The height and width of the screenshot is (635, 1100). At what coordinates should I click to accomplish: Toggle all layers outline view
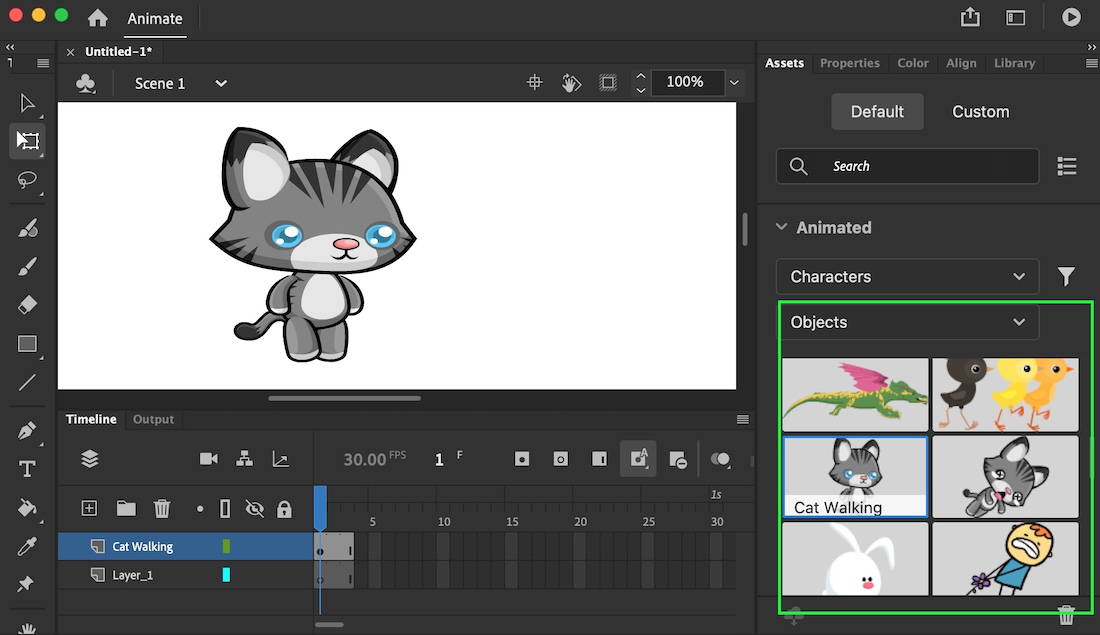pos(225,509)
